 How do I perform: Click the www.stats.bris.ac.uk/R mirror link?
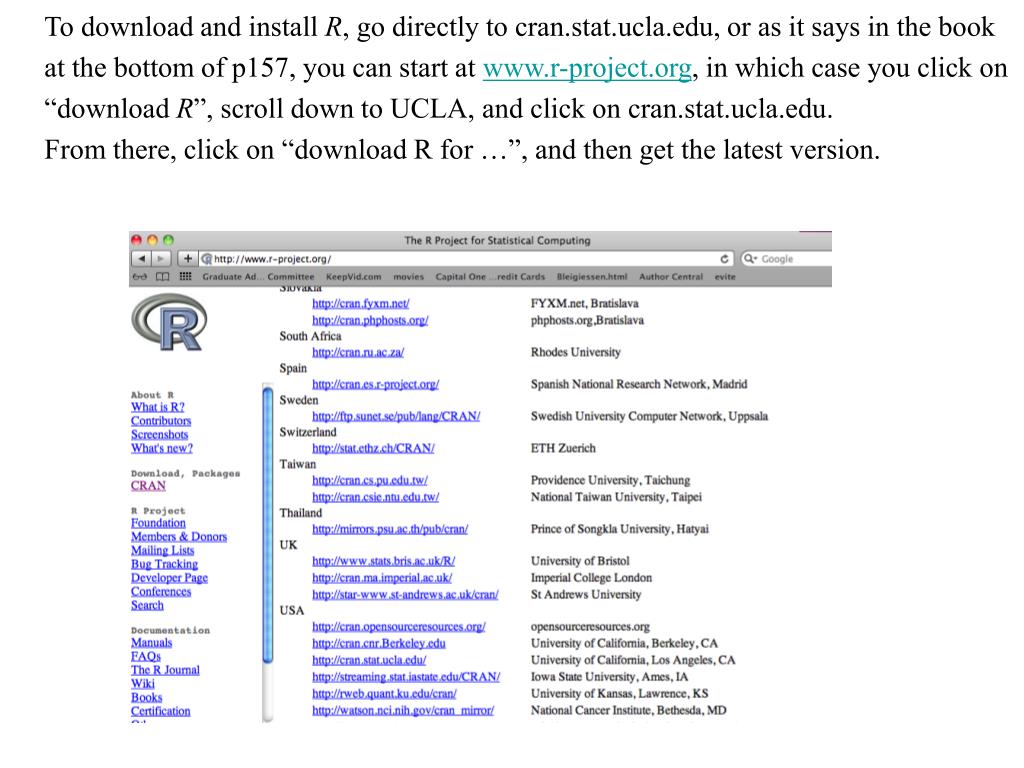383,561
